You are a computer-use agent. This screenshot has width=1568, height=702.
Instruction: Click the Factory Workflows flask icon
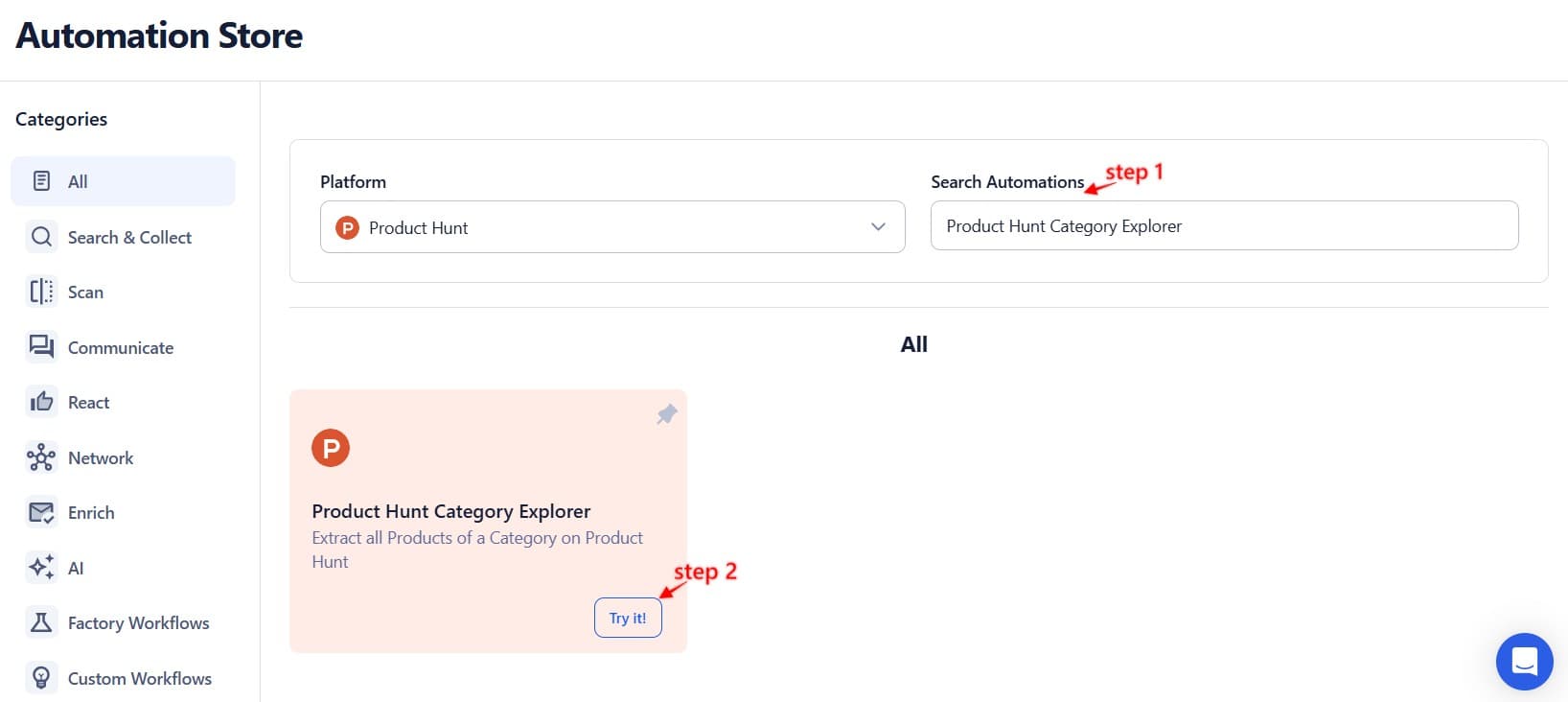41,622
